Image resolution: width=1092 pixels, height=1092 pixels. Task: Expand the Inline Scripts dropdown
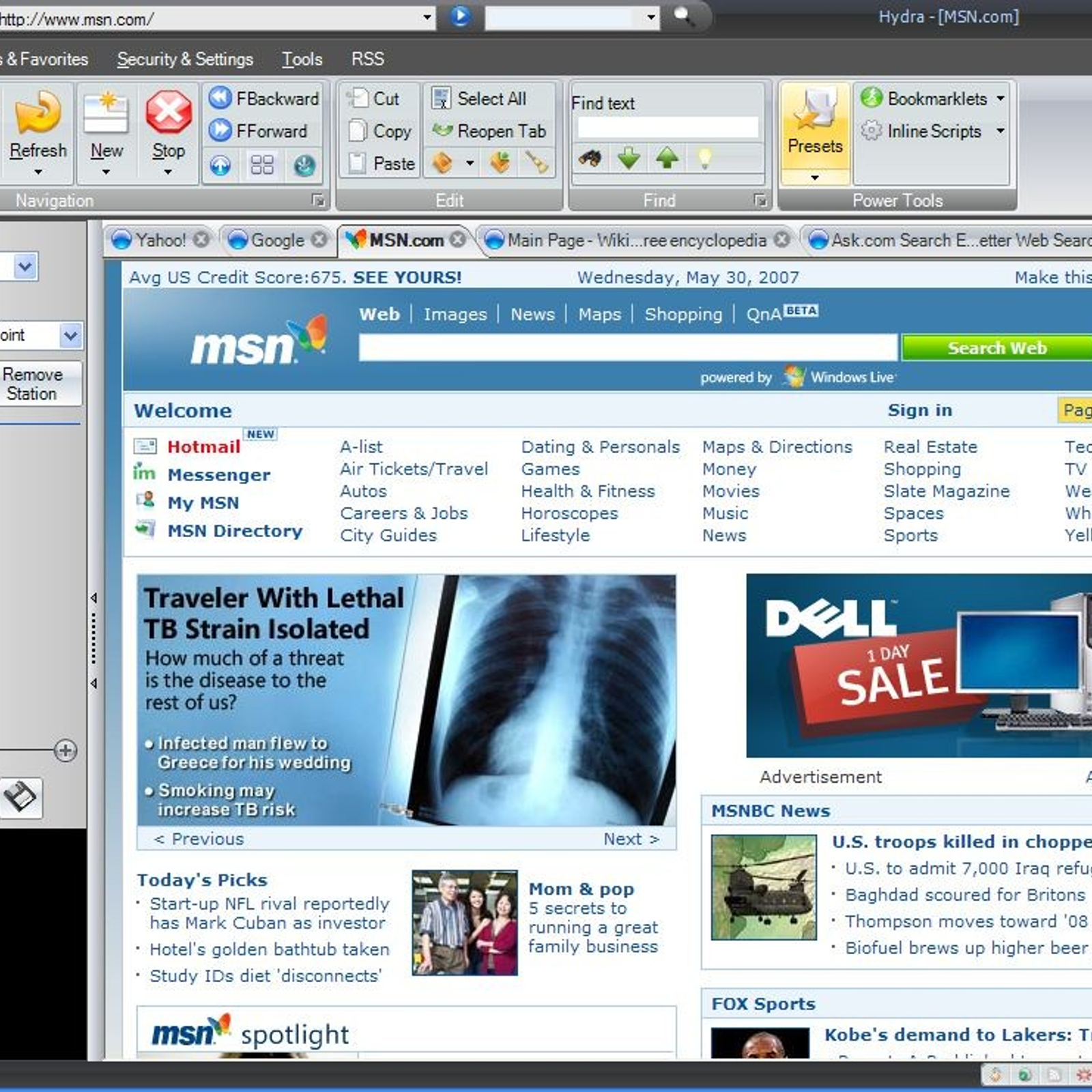coord(1001,130)
